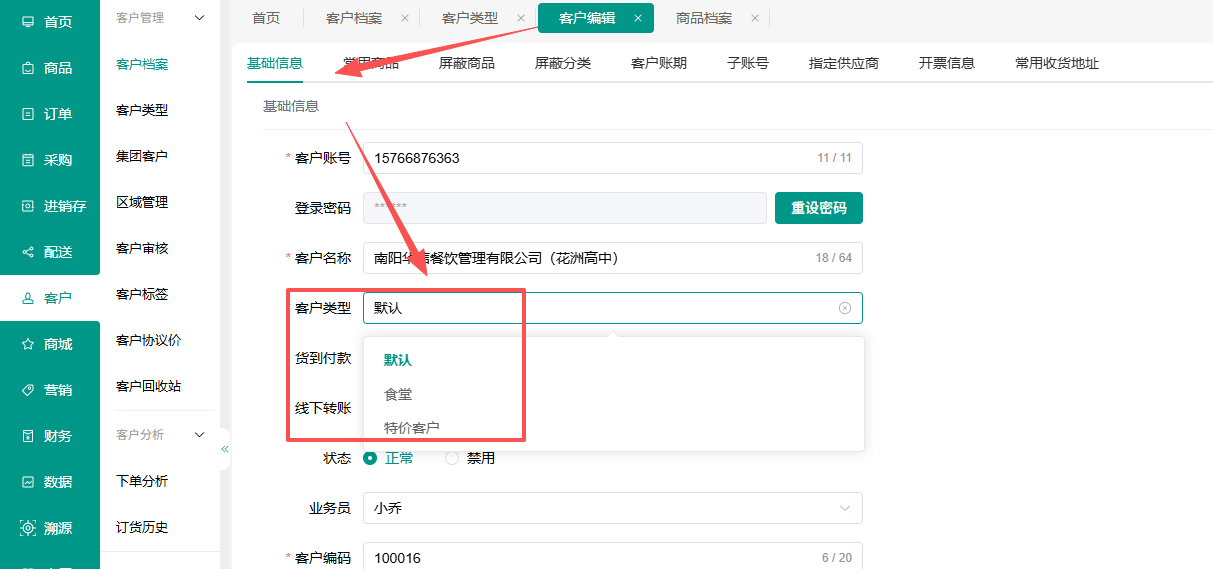The height and width of the screenshot is (569, 1213).
Task: Open the 子账号 sub-tab
Action: [x=748, y=63]
